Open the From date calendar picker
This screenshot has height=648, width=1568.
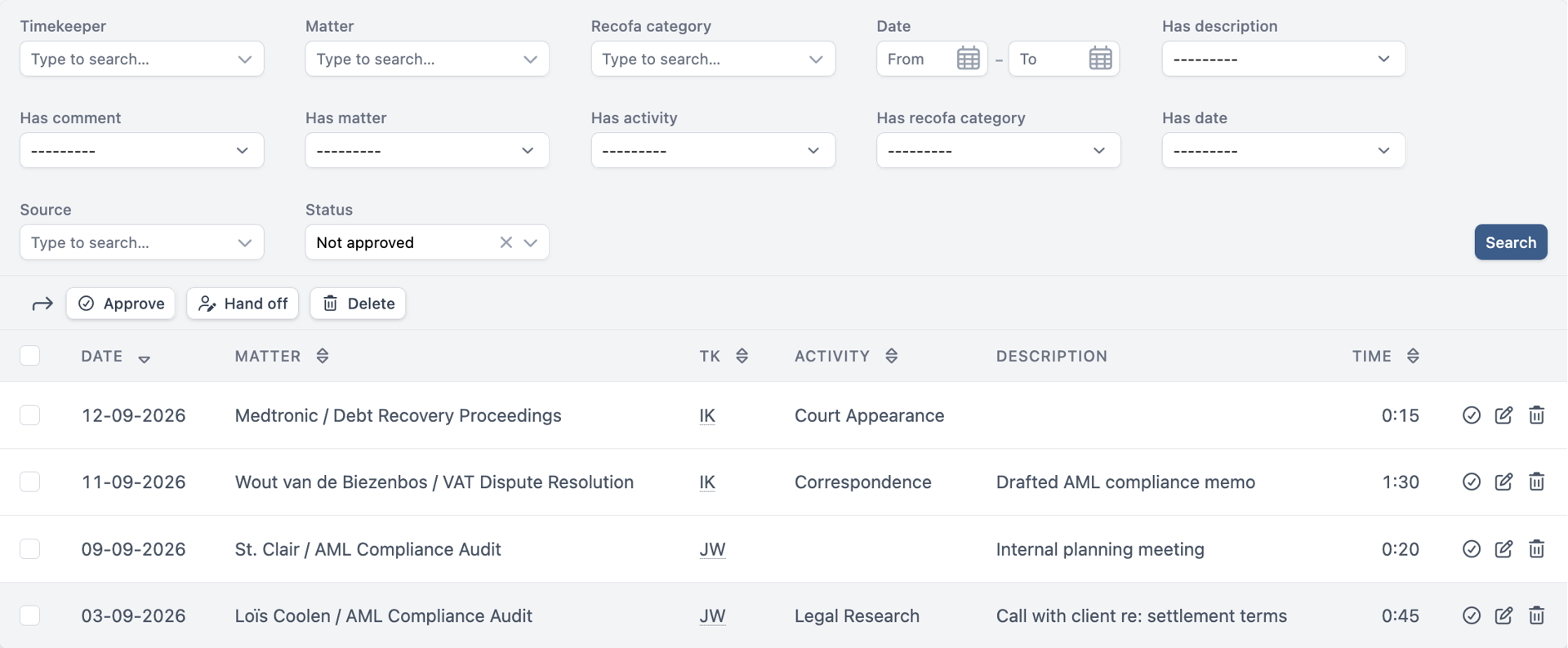click(x=968, y=59)
